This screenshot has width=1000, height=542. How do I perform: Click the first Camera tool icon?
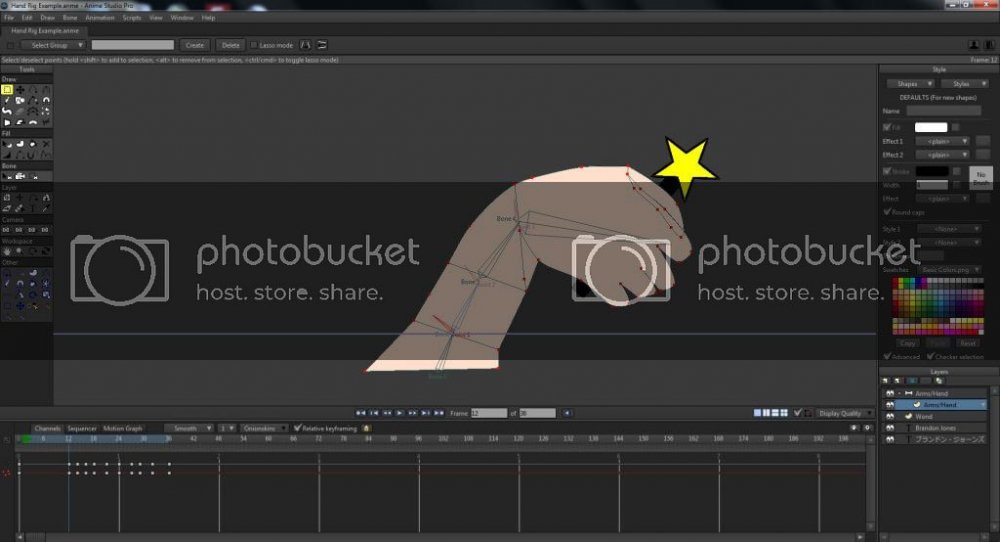(7, 230)
